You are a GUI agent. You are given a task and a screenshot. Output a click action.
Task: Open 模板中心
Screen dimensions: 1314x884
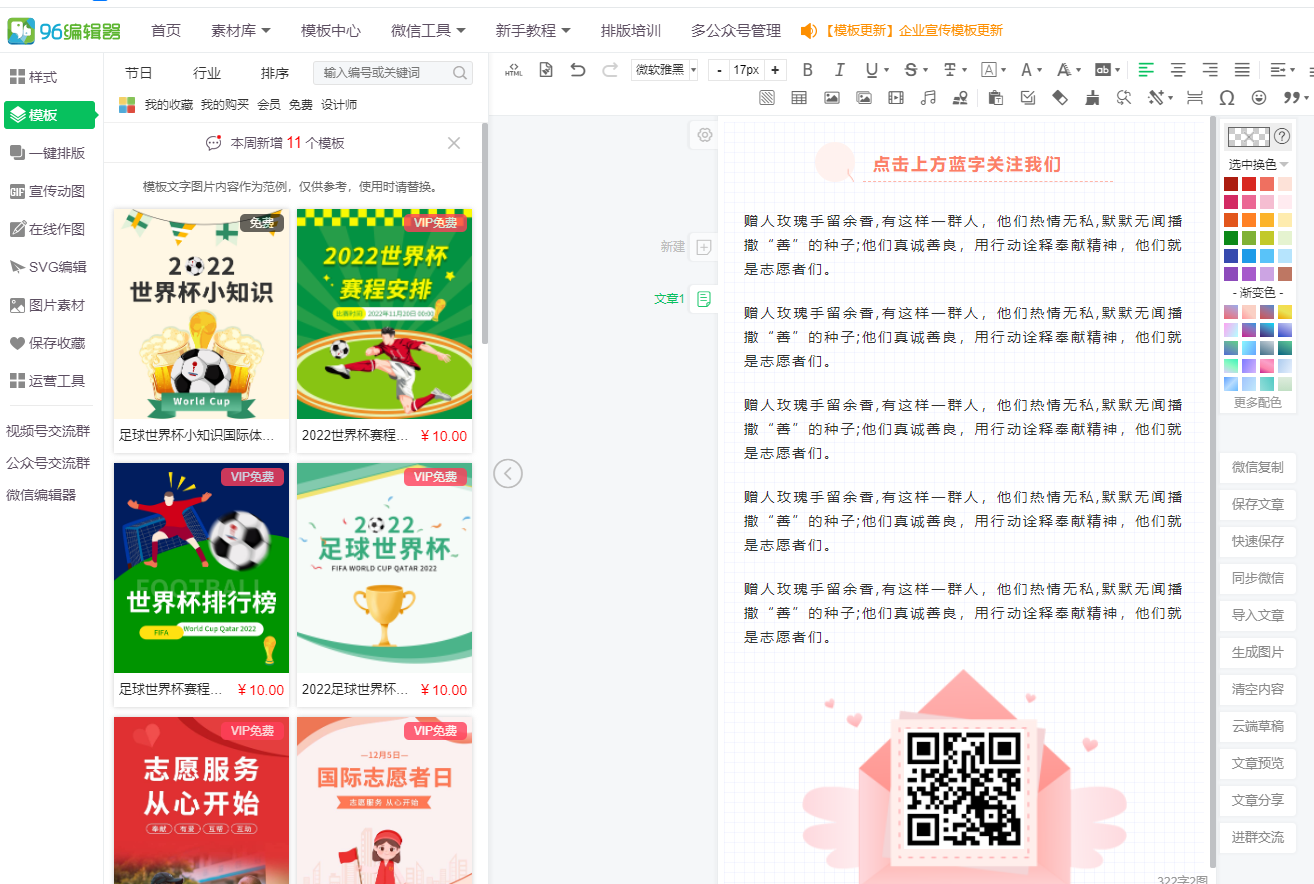click(331, 31)
